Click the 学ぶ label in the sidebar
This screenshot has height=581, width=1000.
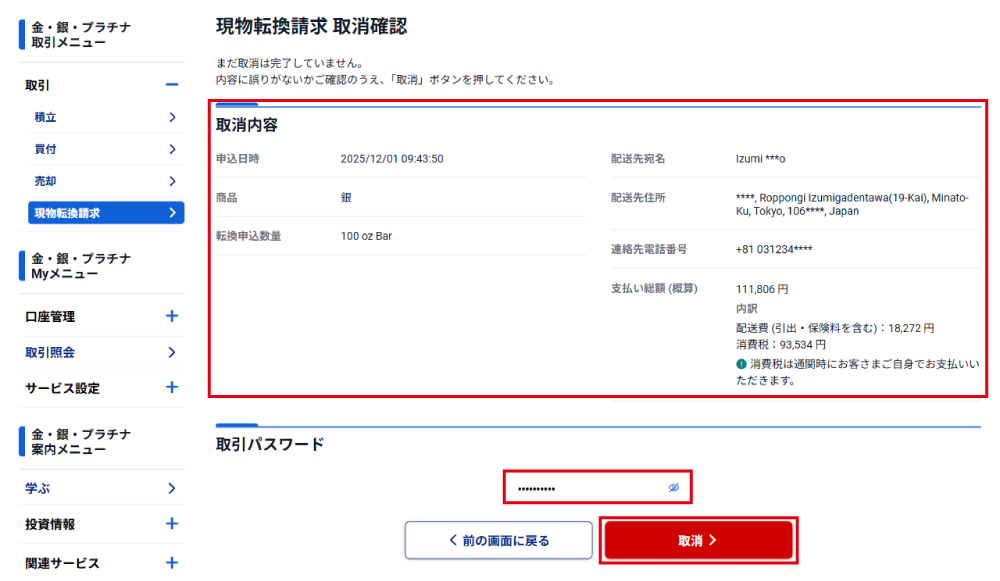click(x=38, y=488)
